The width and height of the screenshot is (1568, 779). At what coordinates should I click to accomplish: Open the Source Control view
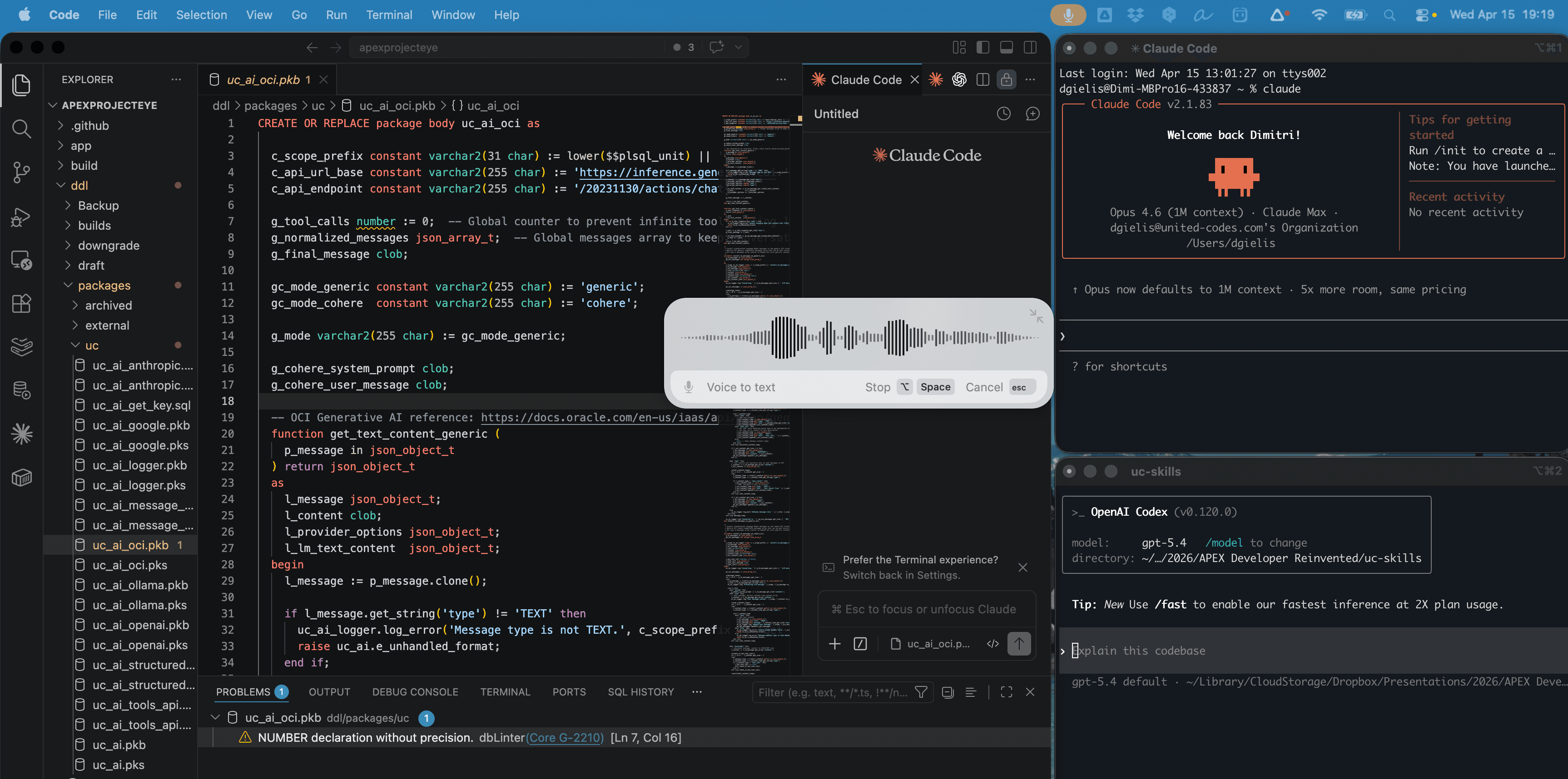[22, 173]
